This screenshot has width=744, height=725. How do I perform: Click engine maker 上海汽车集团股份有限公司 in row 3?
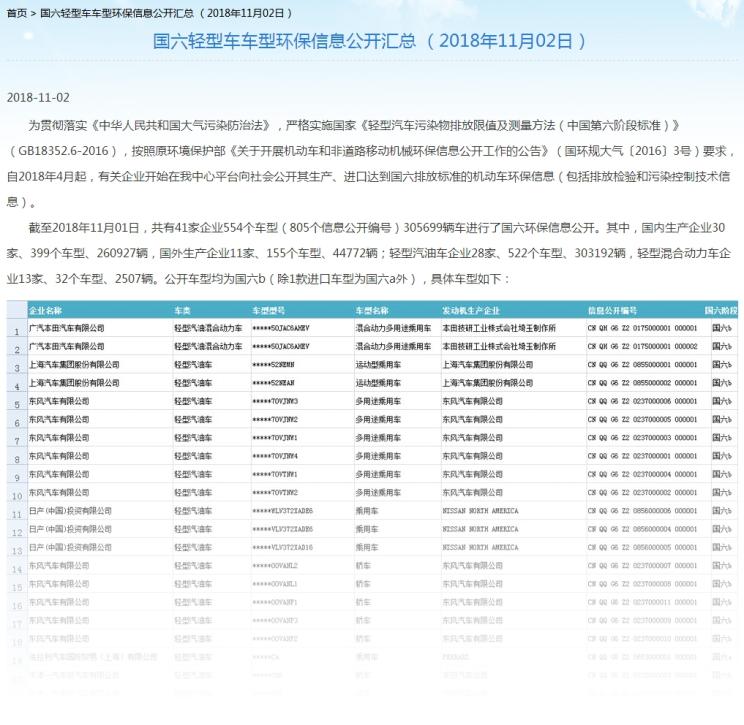point(488,364)
